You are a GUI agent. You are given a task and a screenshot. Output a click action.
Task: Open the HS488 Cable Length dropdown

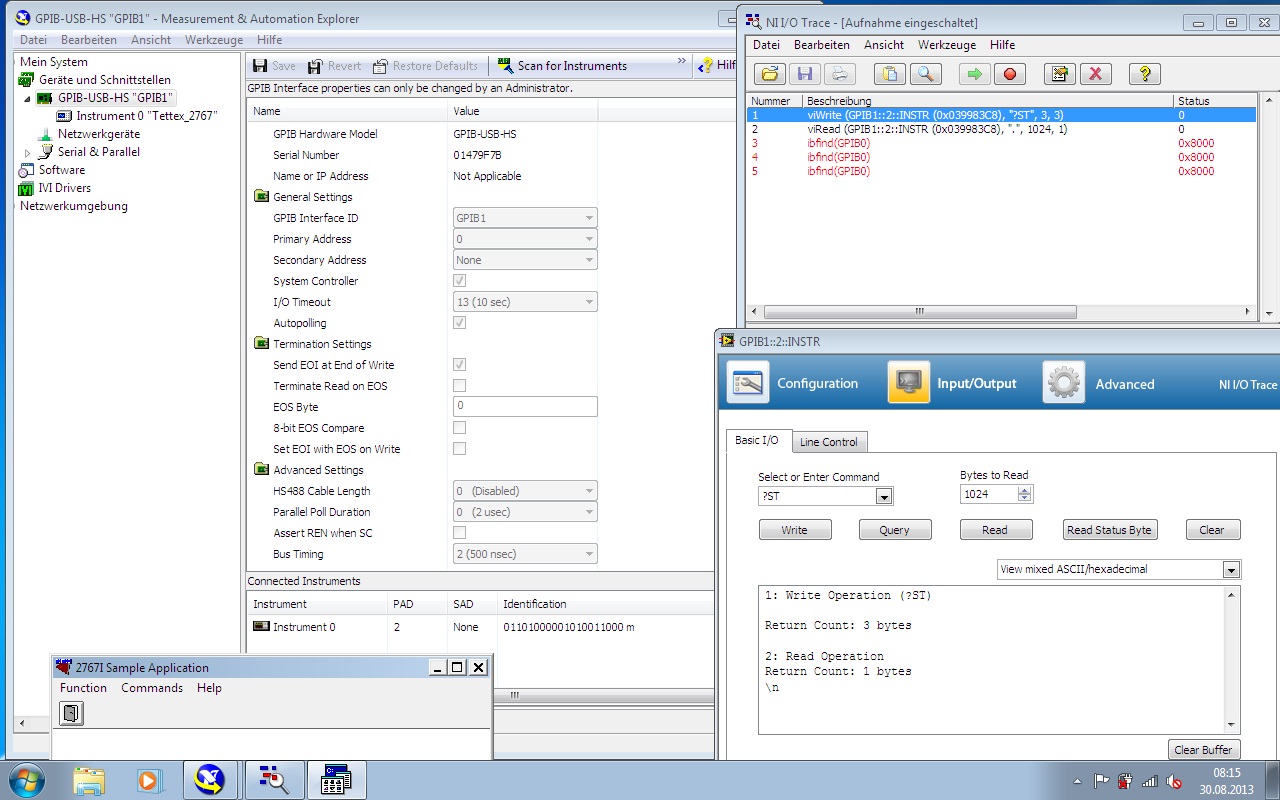[x=525, y=491]
